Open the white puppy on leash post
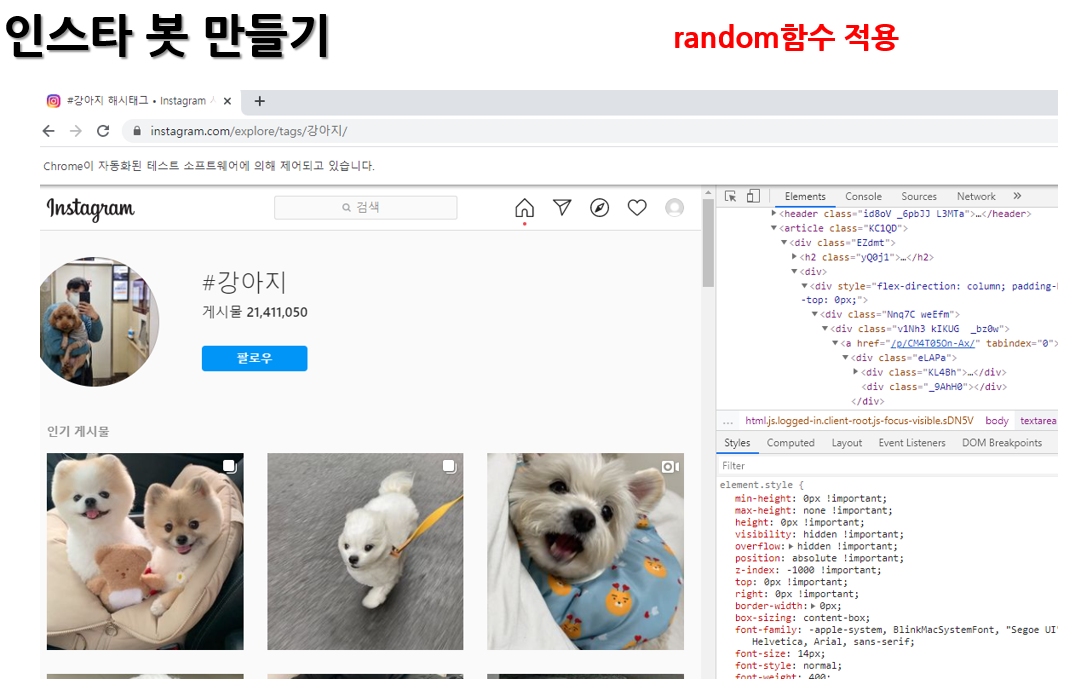 pyautogui.click(x=365, y=551)
